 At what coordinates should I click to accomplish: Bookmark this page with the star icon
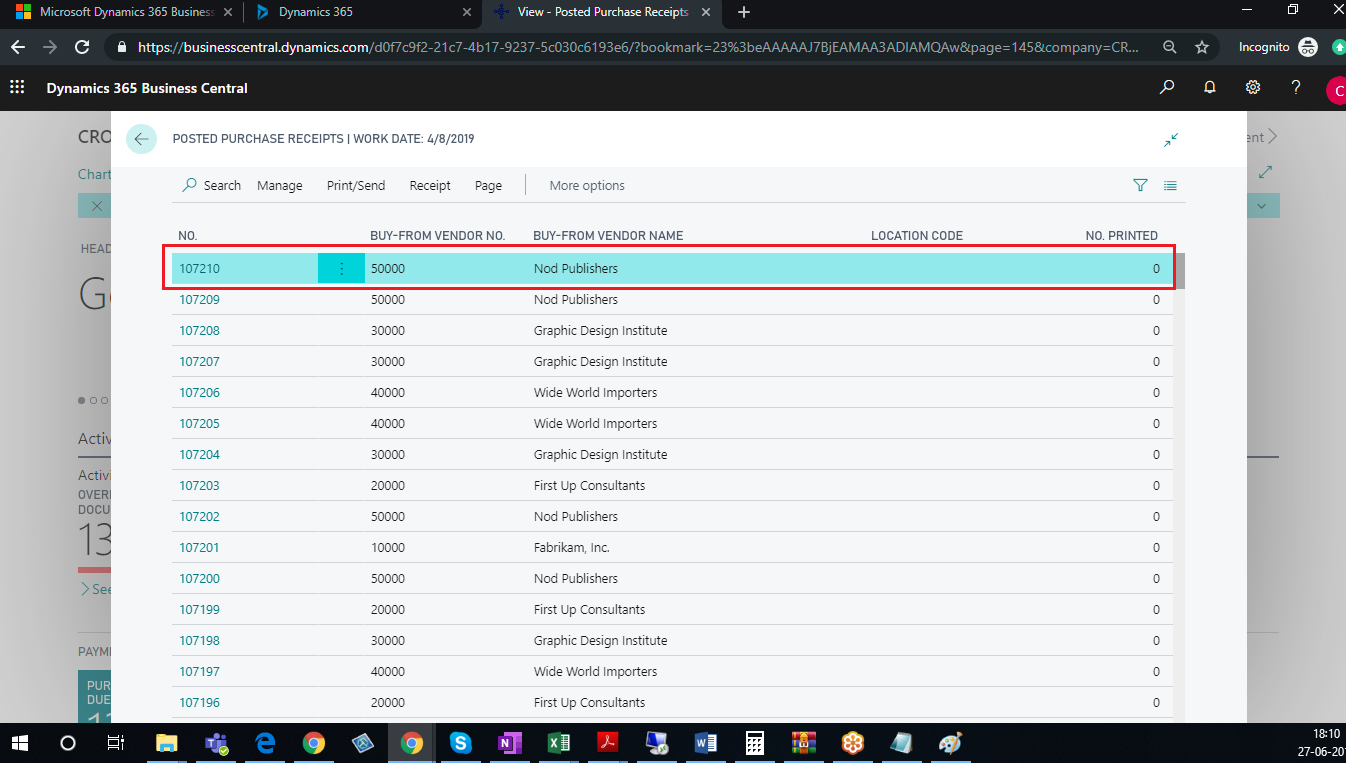(x=1202, y=47)
